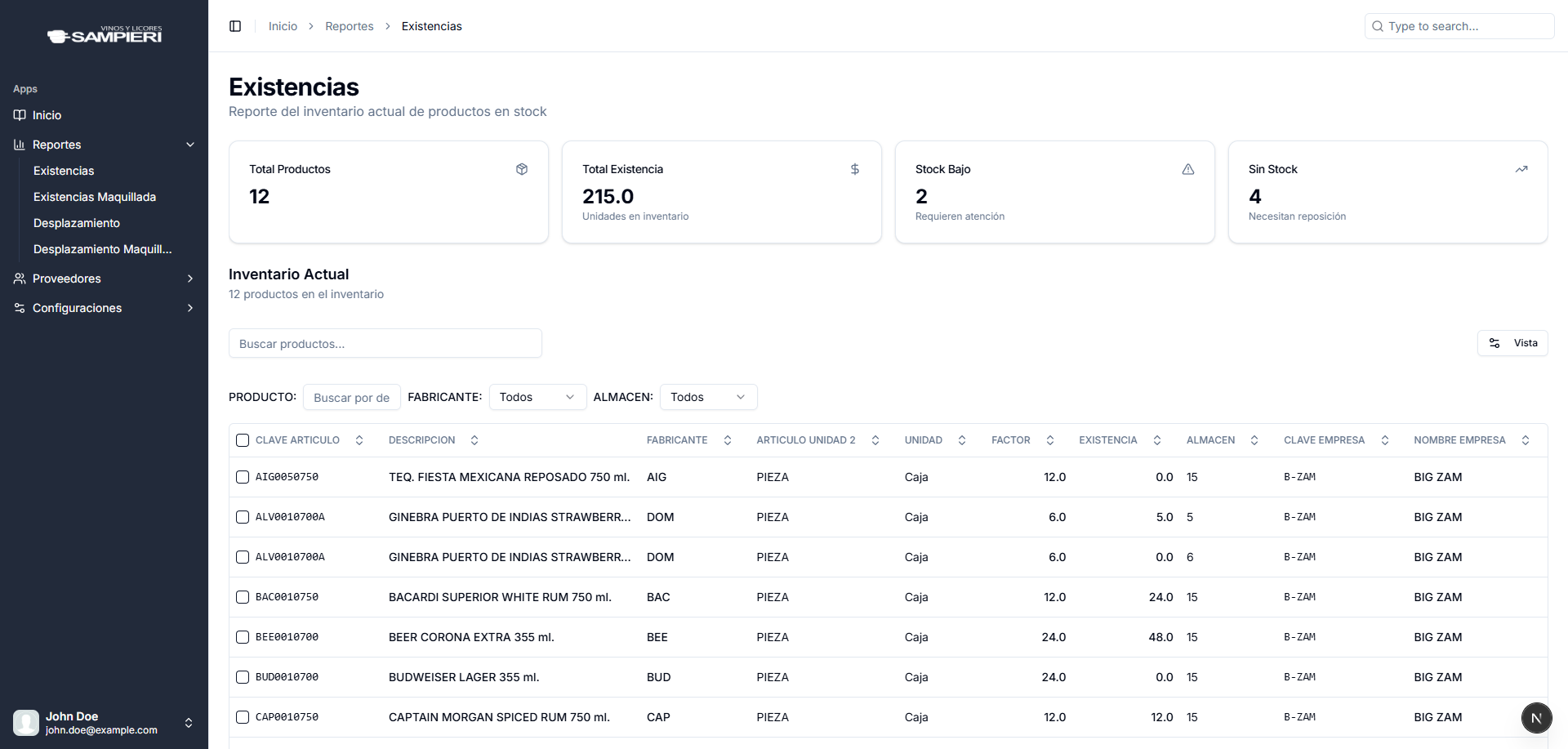
Task: Open the ALMACEN Todos dropdown
Action: click(708, 397)
